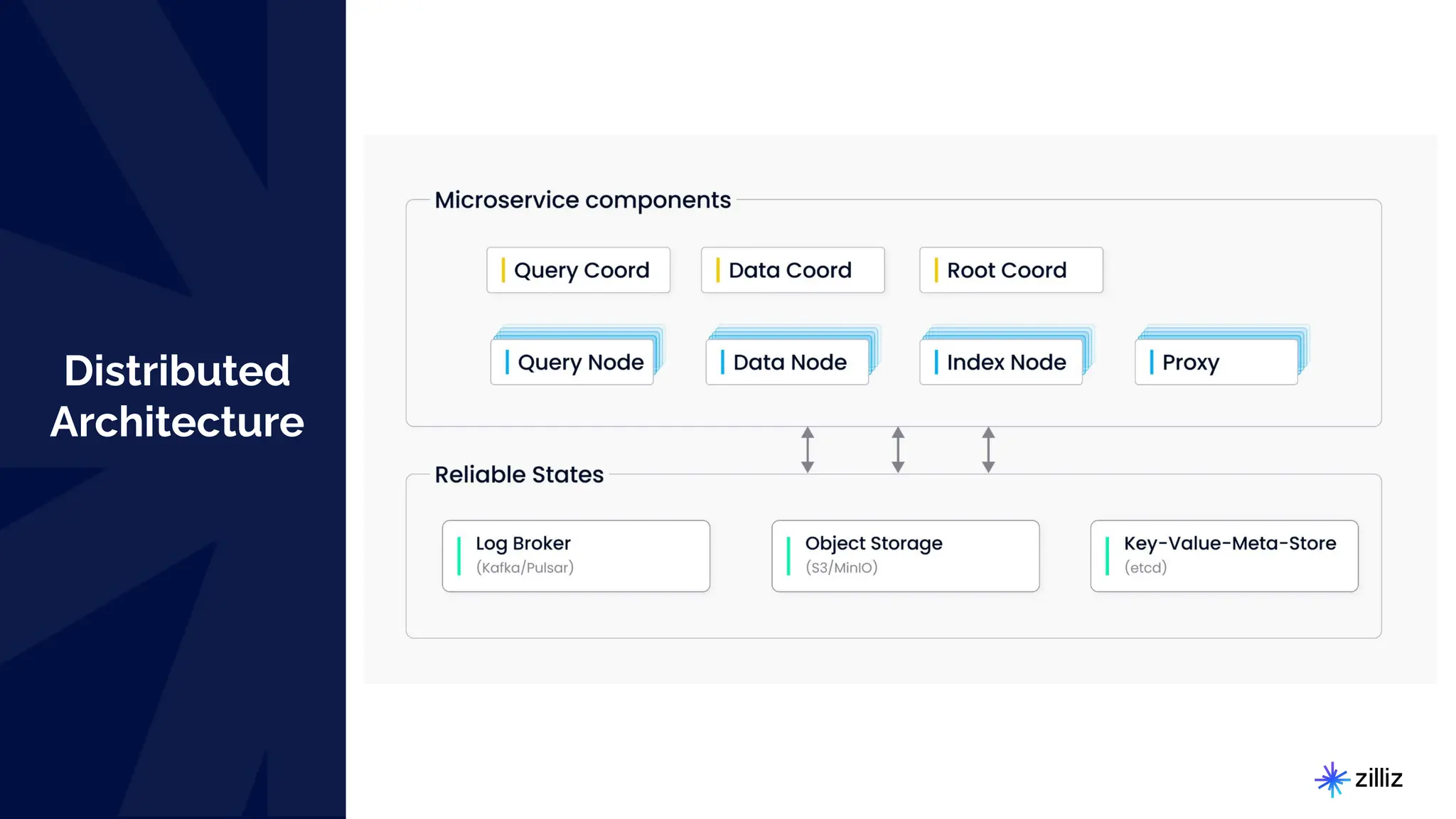Click the S3/MinIO subtitle text
The image size is (1456, 819).
841,568
